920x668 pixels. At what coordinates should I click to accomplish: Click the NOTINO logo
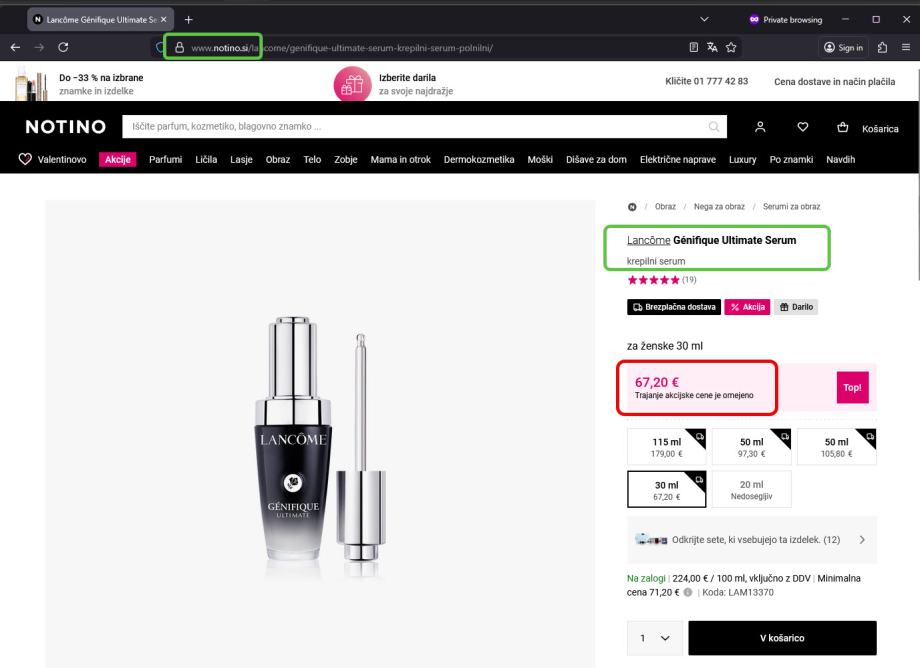(66, 127)
